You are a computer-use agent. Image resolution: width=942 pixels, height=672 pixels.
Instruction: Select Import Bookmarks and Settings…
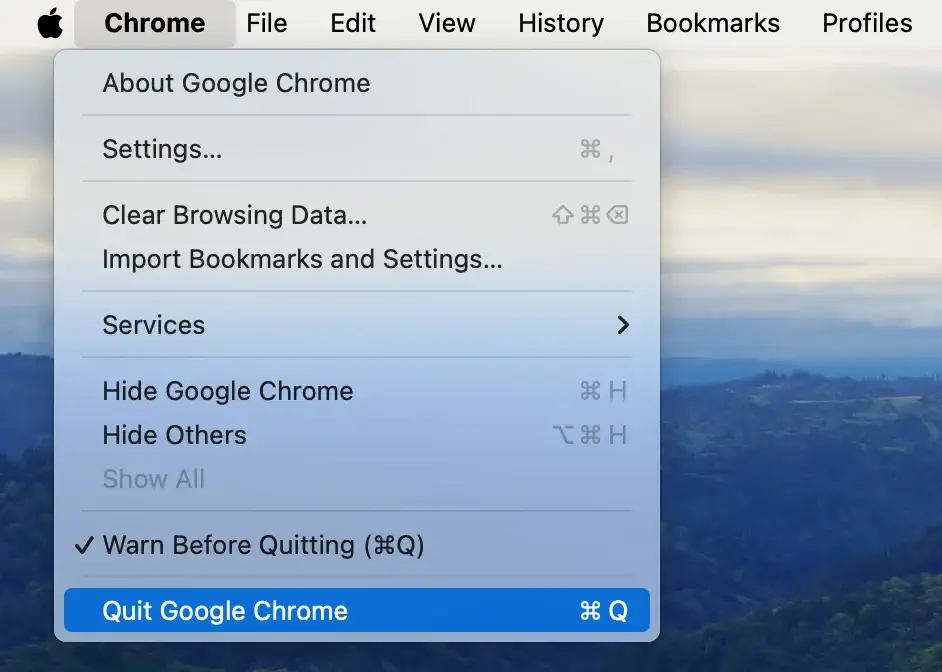(x=357, y=259)
